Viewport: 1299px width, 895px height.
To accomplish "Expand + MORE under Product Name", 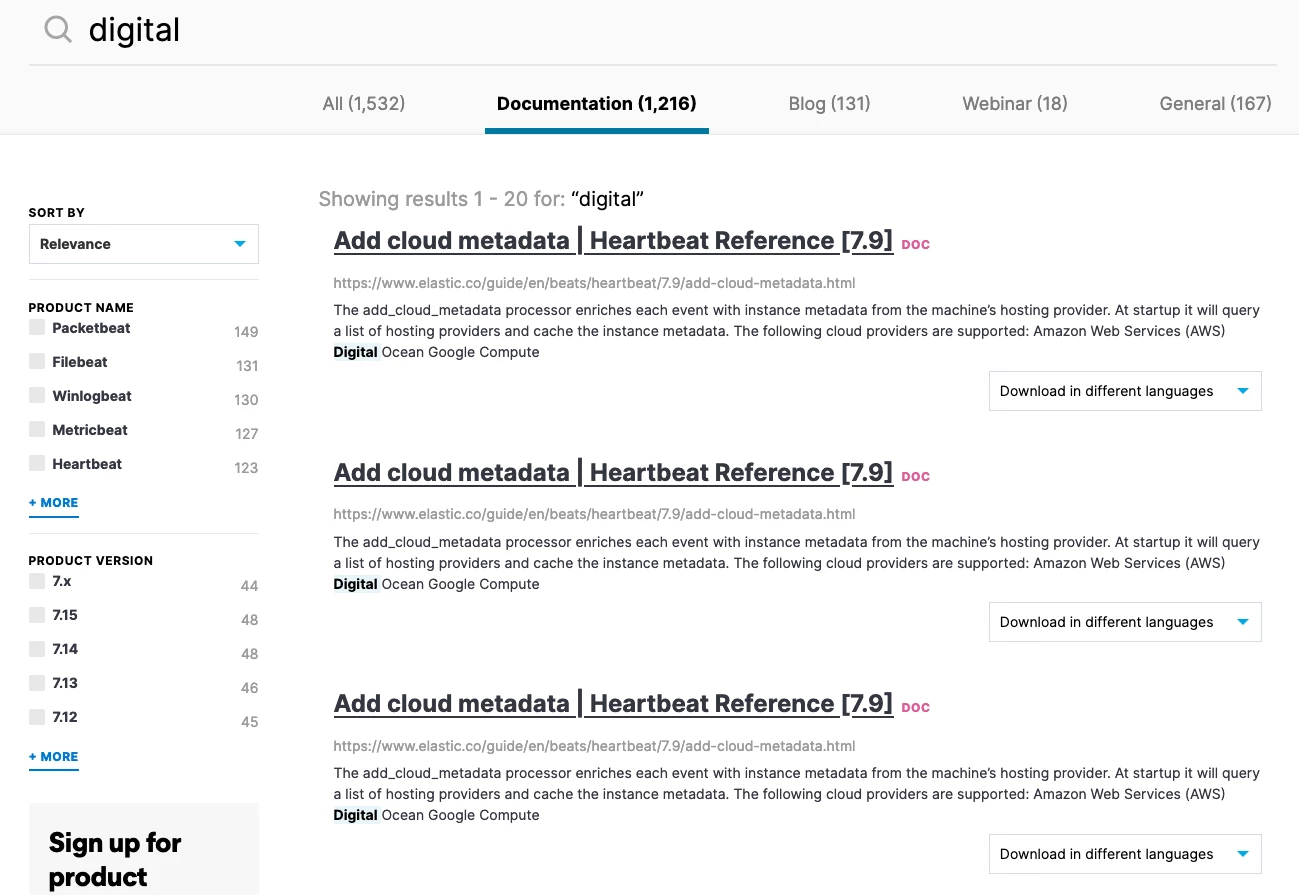I will pos(53,503).
